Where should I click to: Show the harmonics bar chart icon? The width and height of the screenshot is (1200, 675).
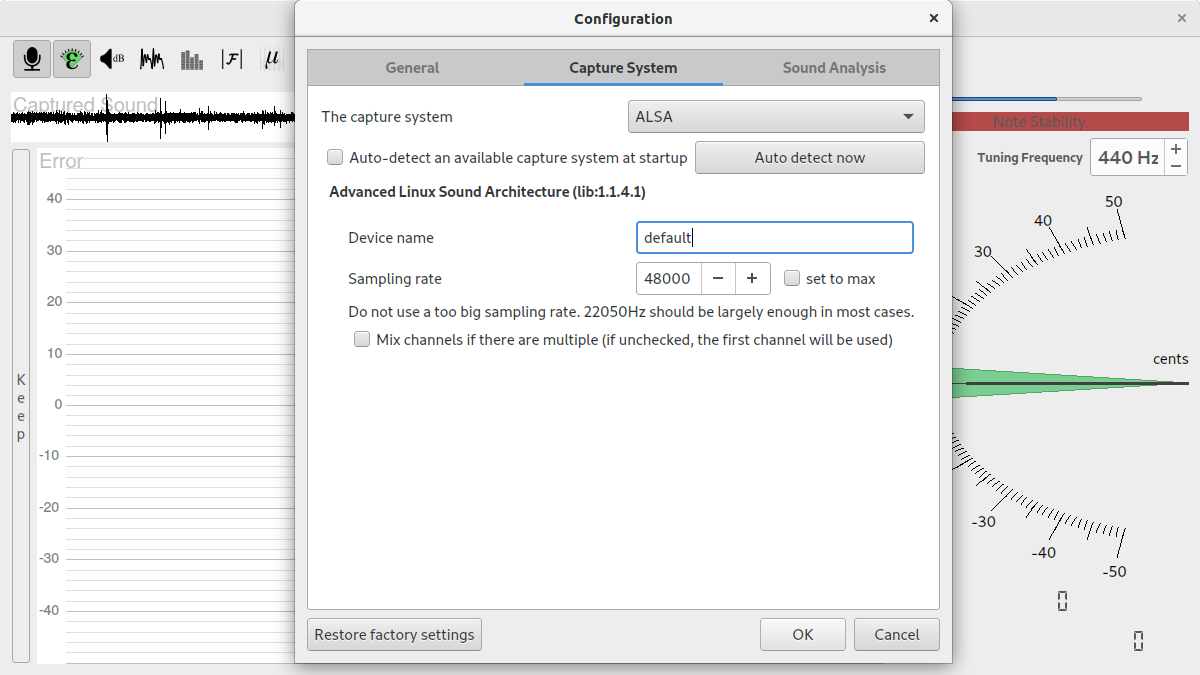click(x=192, y=59)
